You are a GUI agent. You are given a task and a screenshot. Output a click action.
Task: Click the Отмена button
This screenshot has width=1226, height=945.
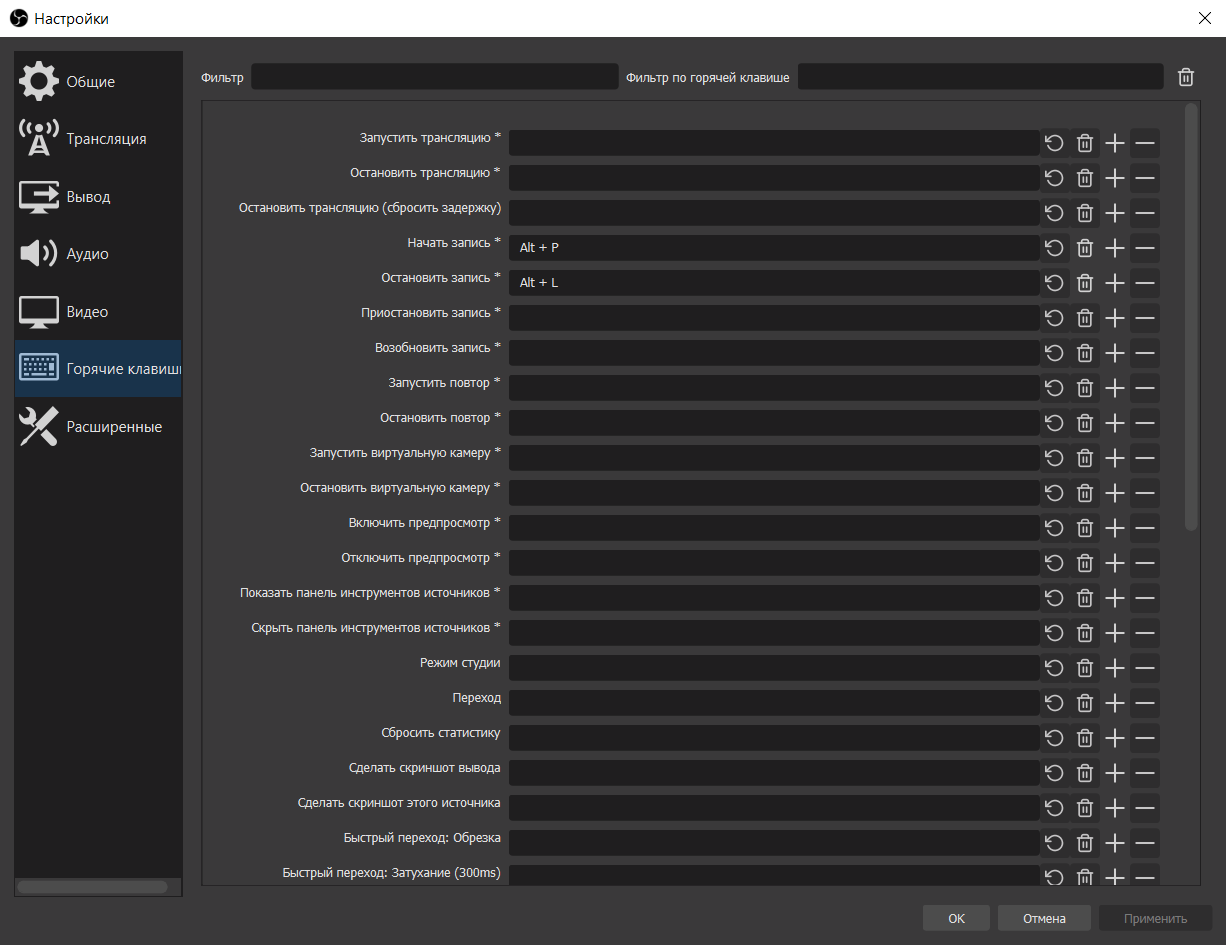point(1044,918)
